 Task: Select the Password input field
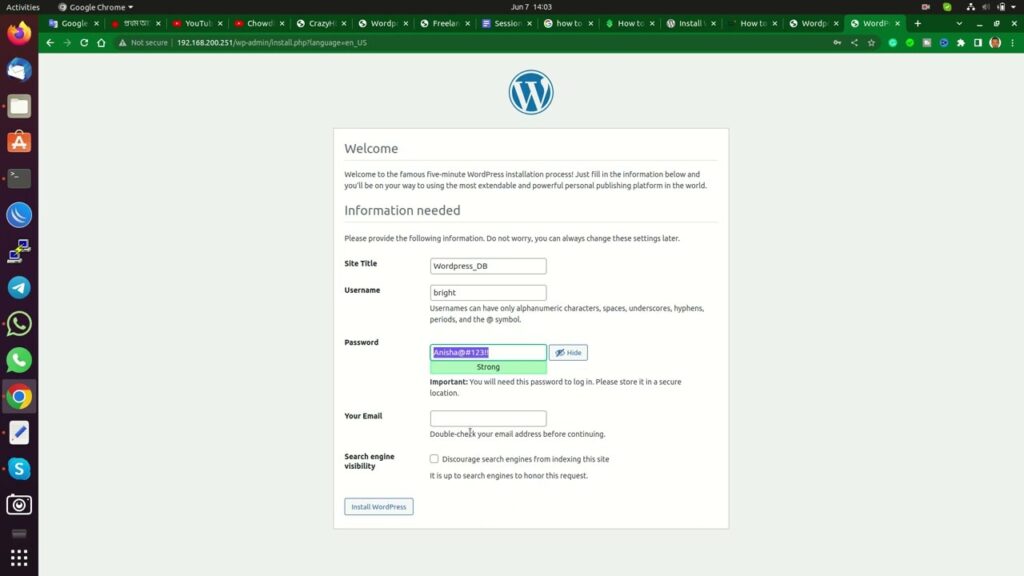[x=488, y=353]
